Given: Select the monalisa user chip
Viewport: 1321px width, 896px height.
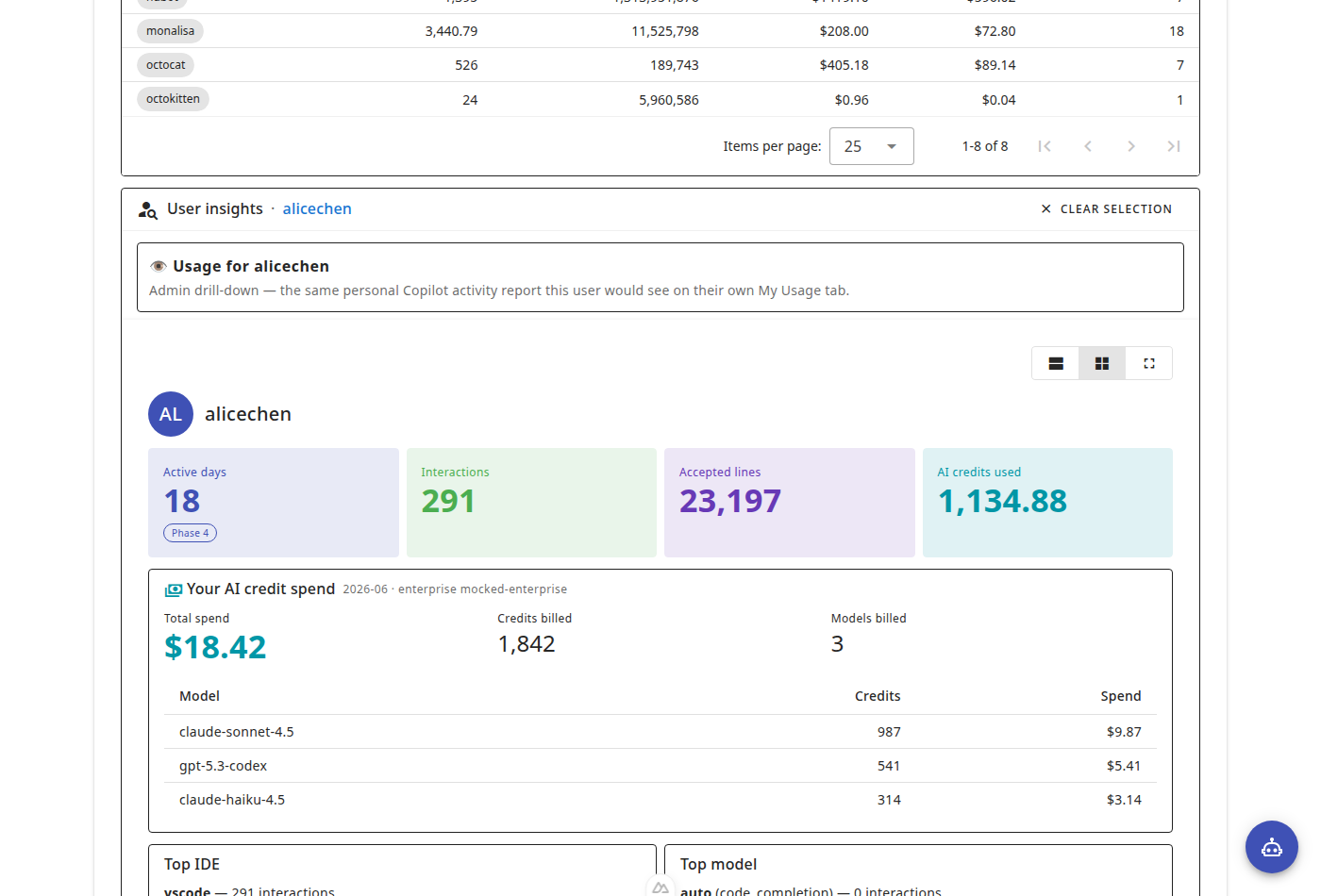Looking at the screenshot, I should pos(170,31).
